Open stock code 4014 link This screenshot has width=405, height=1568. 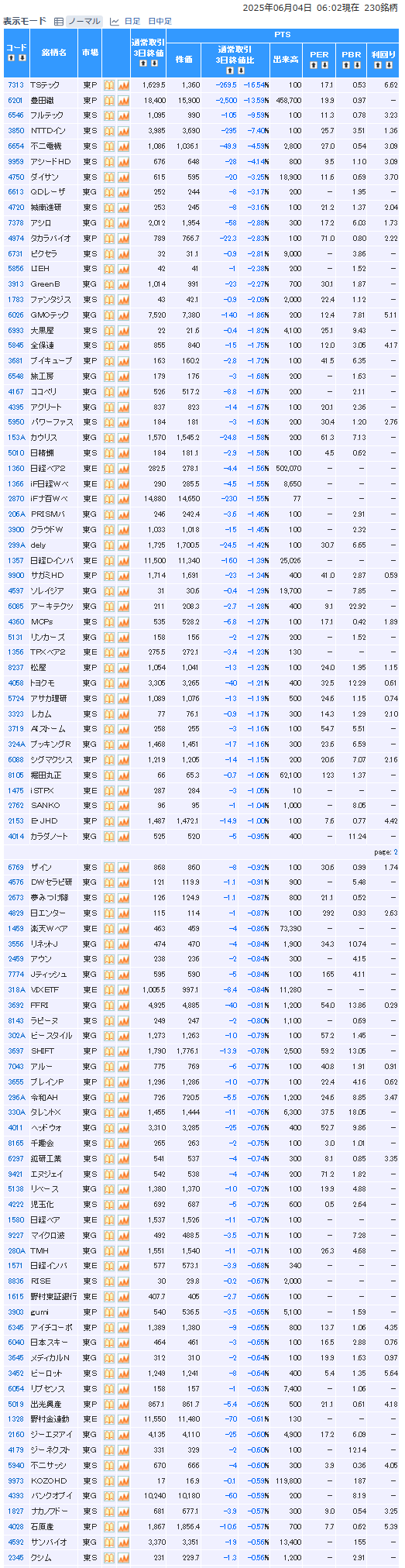tap(15, 836)
